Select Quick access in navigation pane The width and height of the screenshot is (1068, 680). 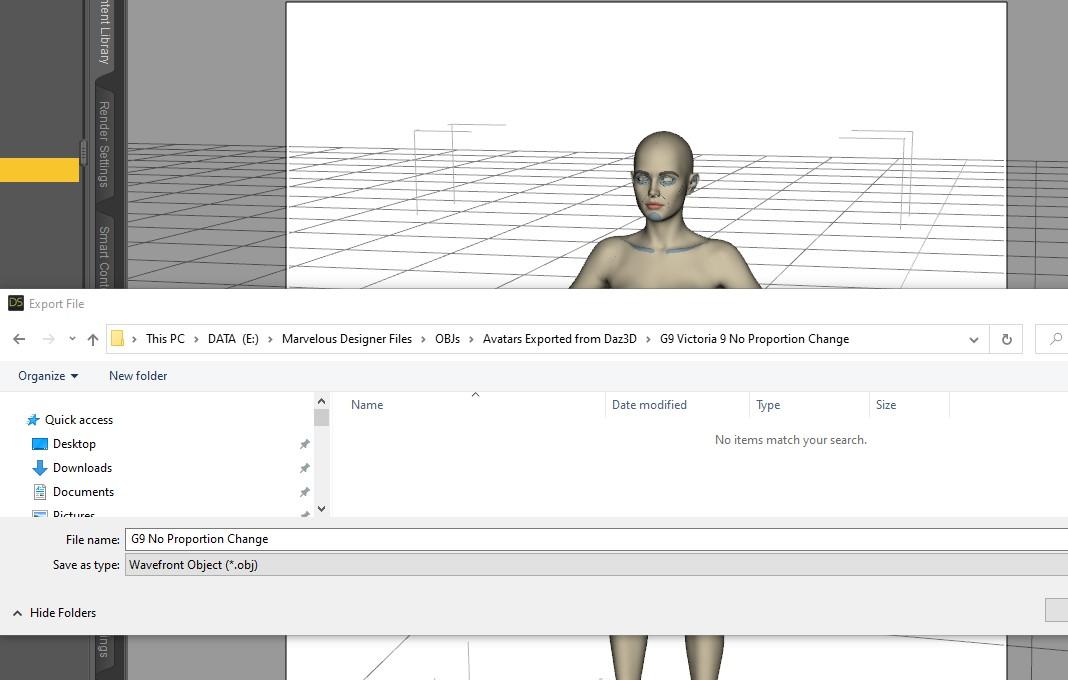pos(78,420)
